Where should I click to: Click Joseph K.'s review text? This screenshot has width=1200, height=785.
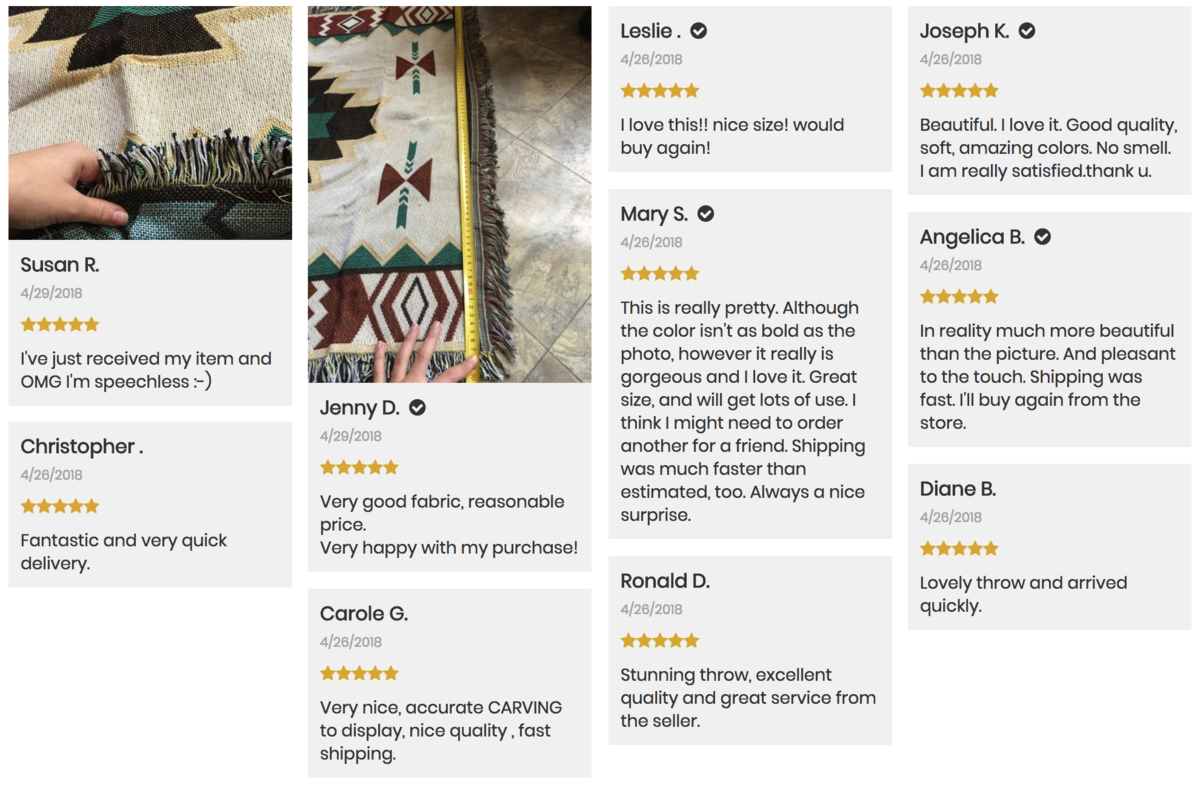point(1047,148)
